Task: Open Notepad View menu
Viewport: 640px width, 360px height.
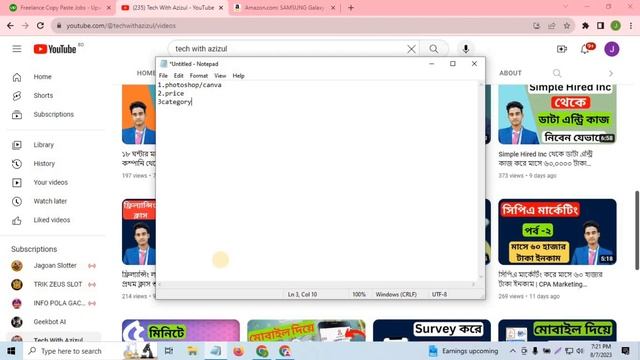Action: (x=220, y=76)
